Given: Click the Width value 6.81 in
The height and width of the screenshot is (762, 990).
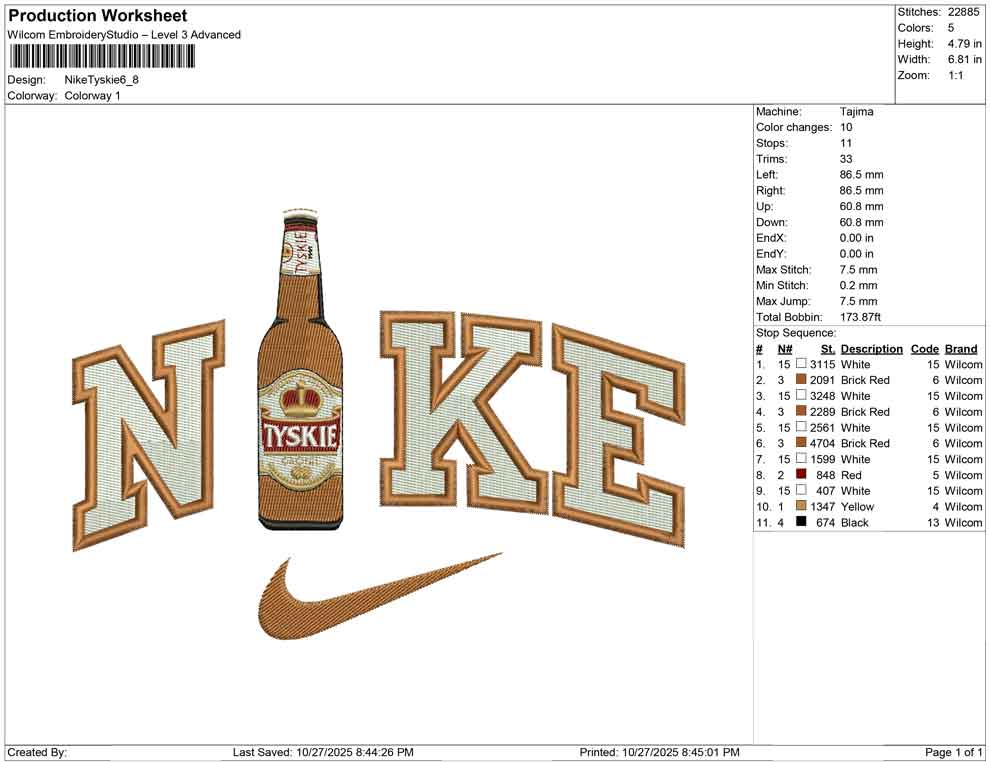Looking at the screenshot, I should click(x=964, y=59).
